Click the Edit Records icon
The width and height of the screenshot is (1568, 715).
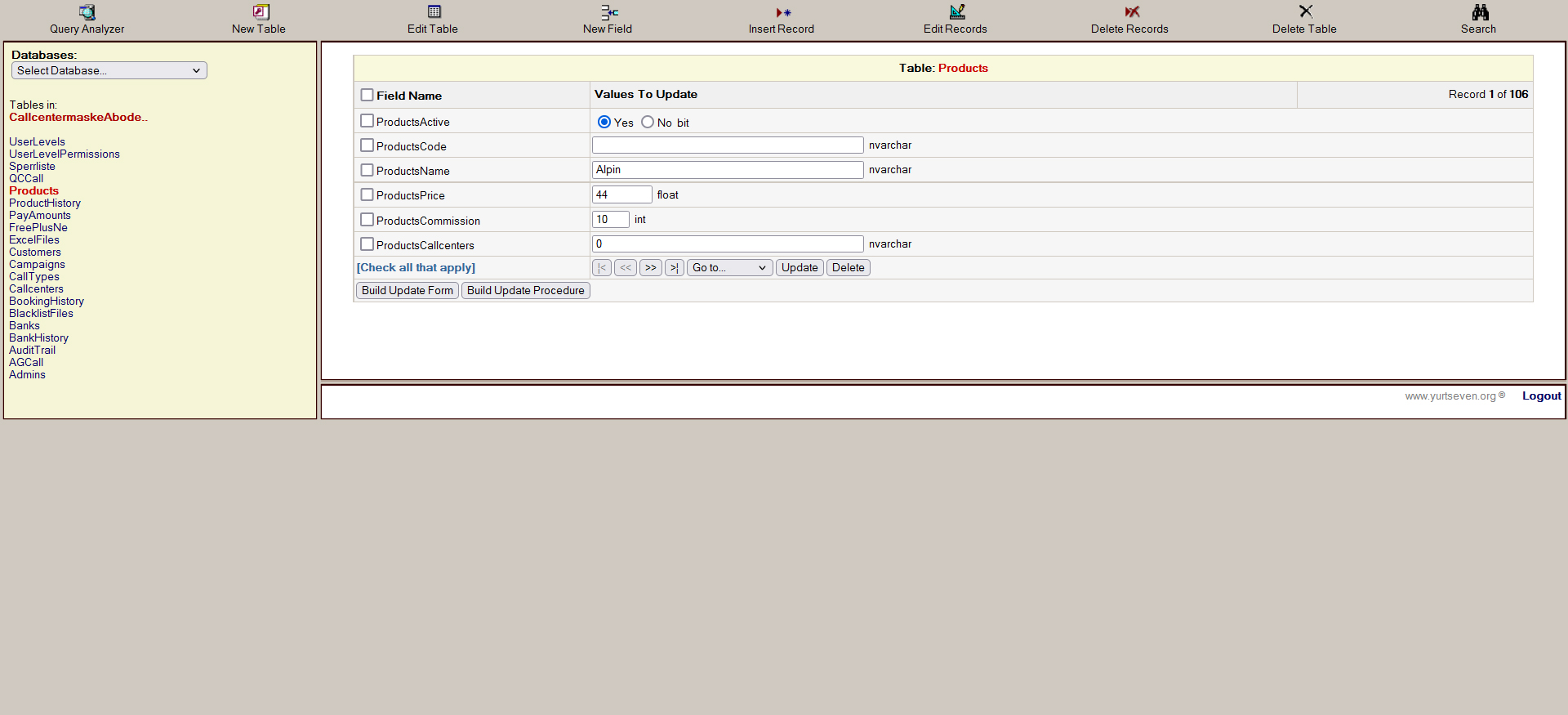click(x=957, y=12)
